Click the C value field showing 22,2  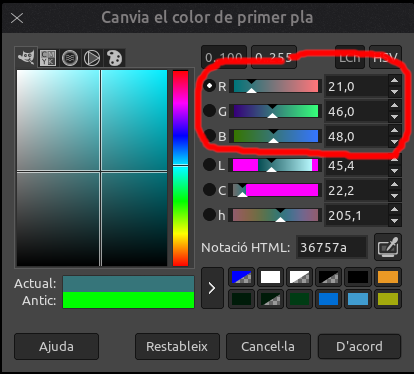point(356,190)
